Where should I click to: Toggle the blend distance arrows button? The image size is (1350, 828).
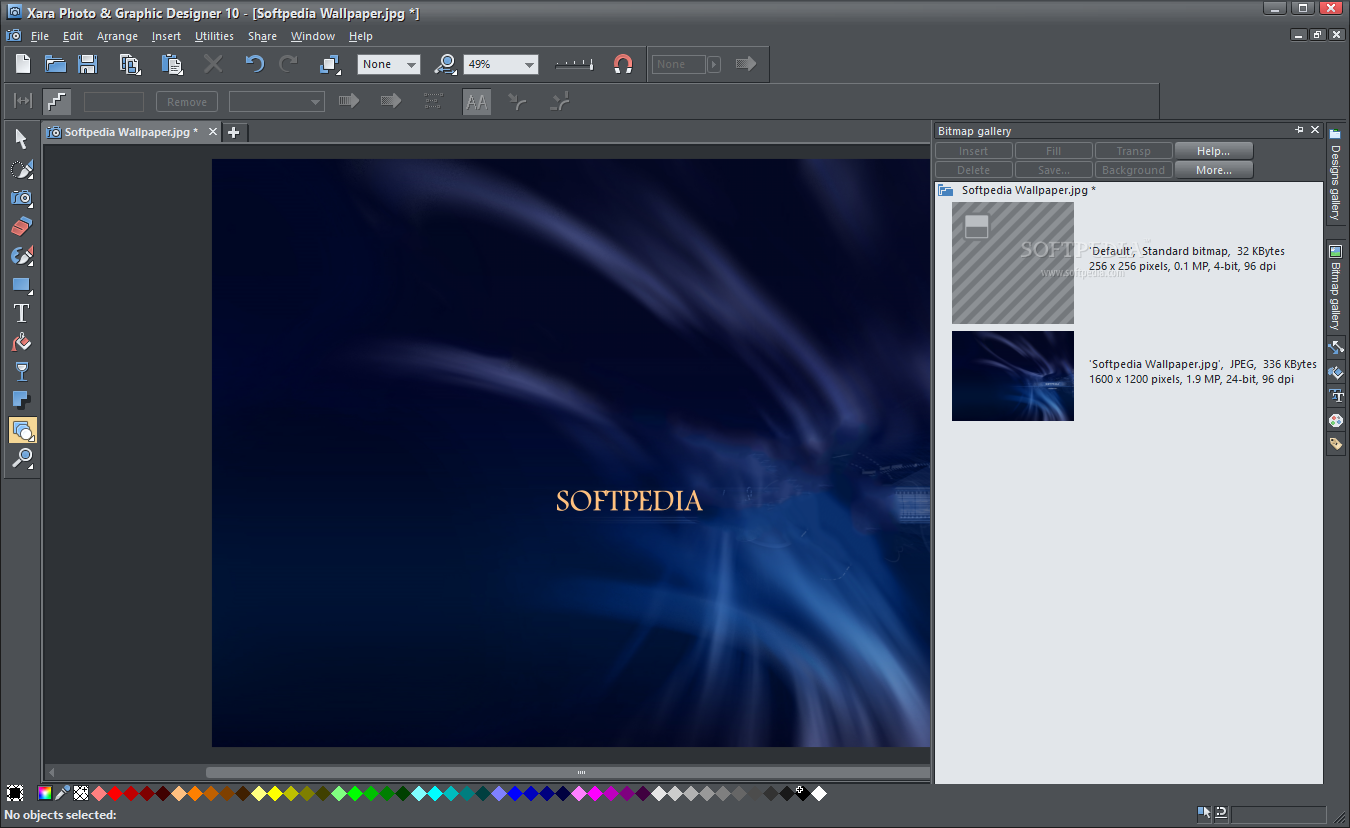coord(22,101)
